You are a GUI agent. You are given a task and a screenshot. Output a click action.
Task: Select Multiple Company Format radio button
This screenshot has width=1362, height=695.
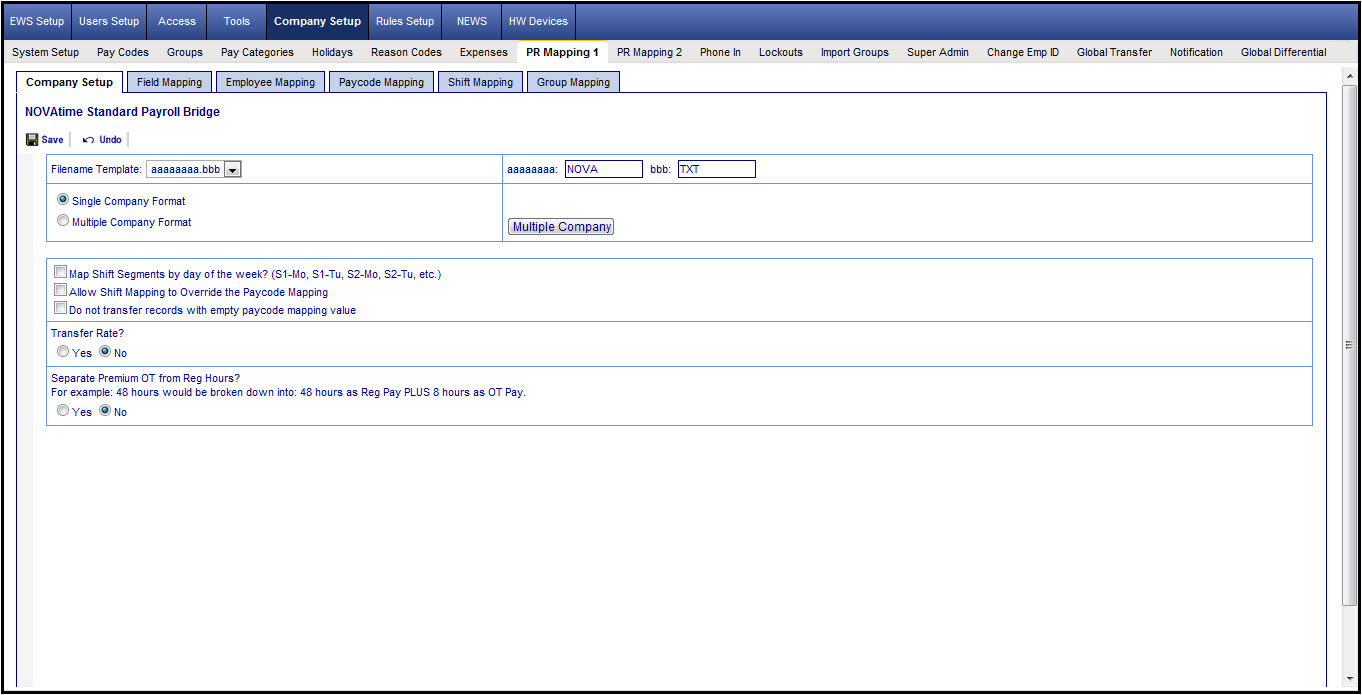63,221
